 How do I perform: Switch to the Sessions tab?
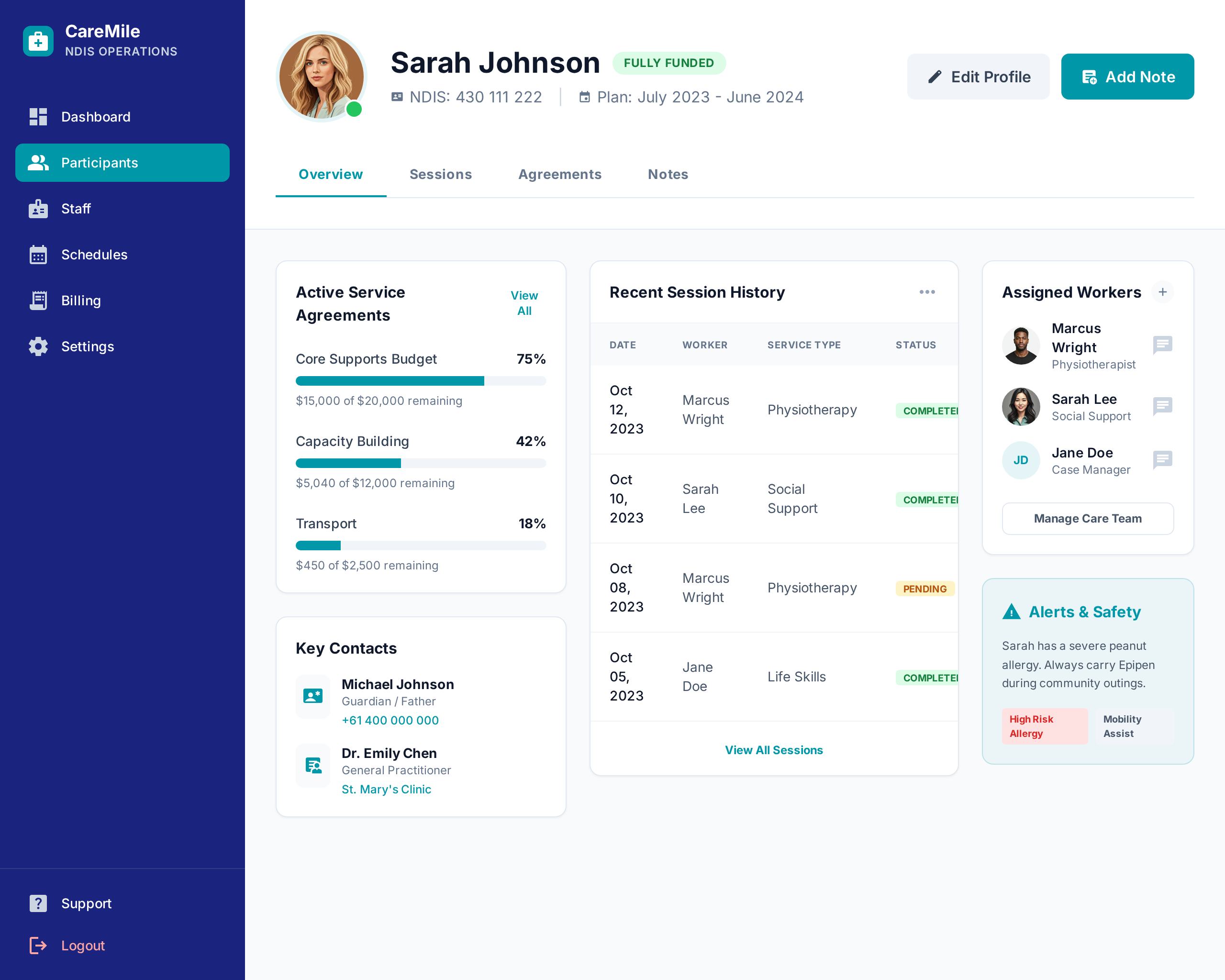point(440,174)
